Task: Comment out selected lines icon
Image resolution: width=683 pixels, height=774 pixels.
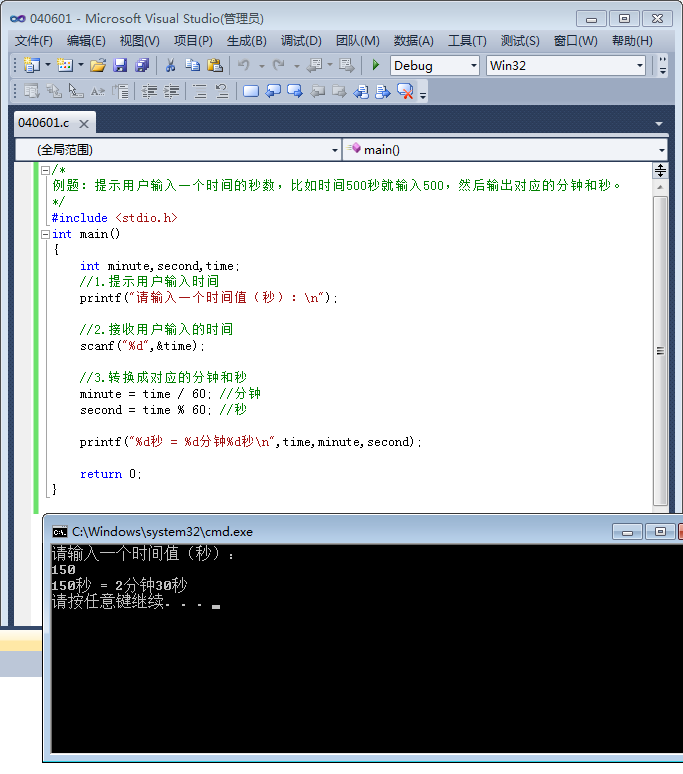Action: click(x=200, y=91)
